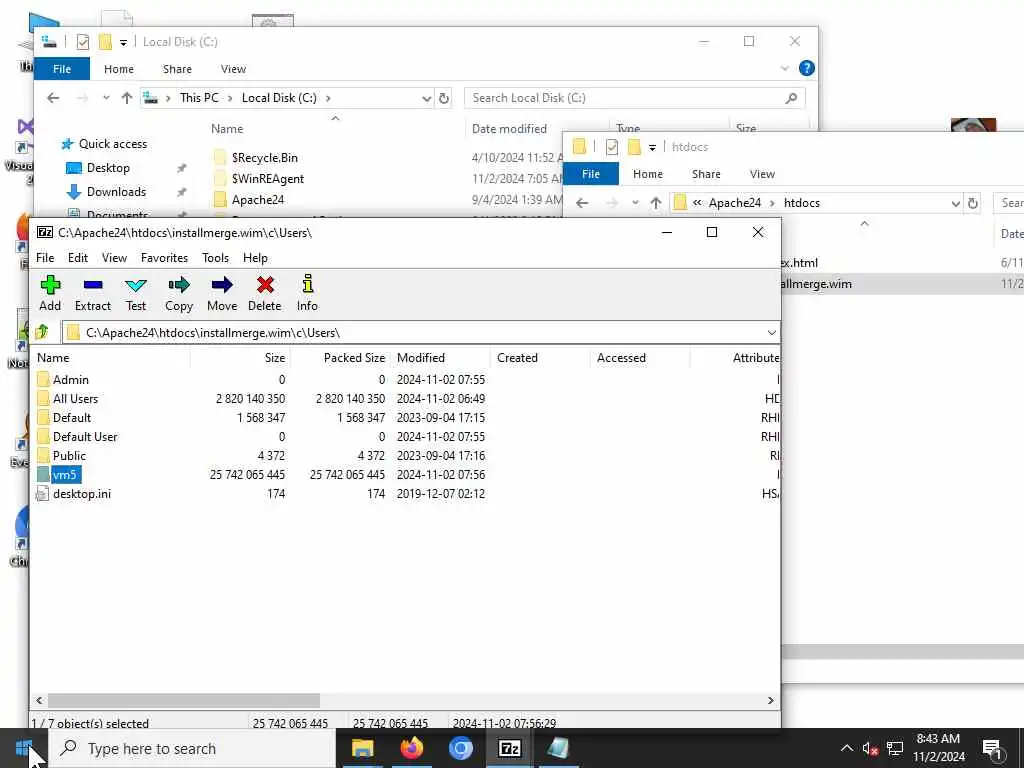This screenshot has height=768, width=1024.
Task: Expand address dropdown in htdocs window
Action: (x=955, y=204)
